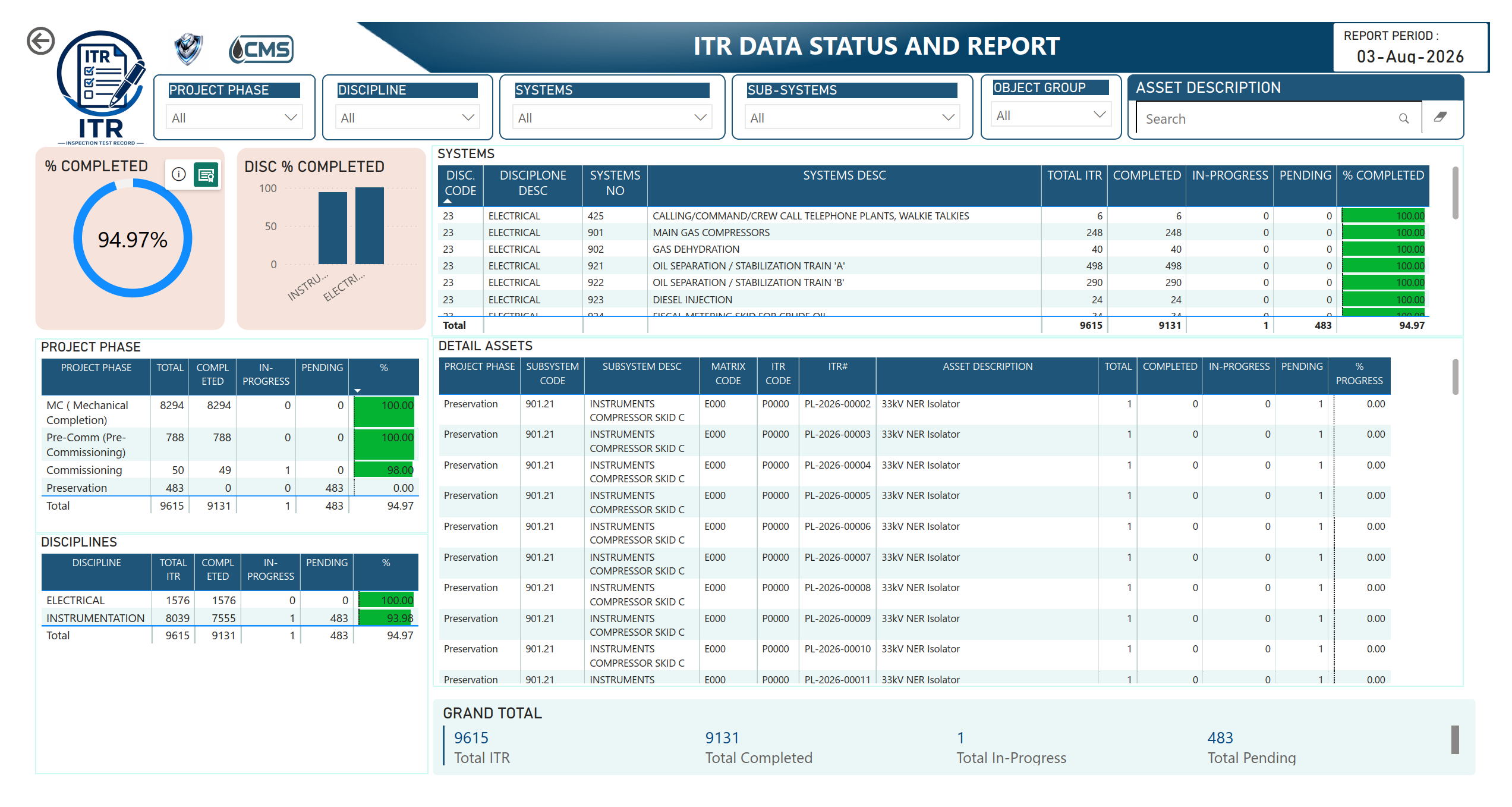This screenshot has height=807, width=1512.
Task: Select the GAS DEHYDRATION system row
Action: click(x=934, y=249)
